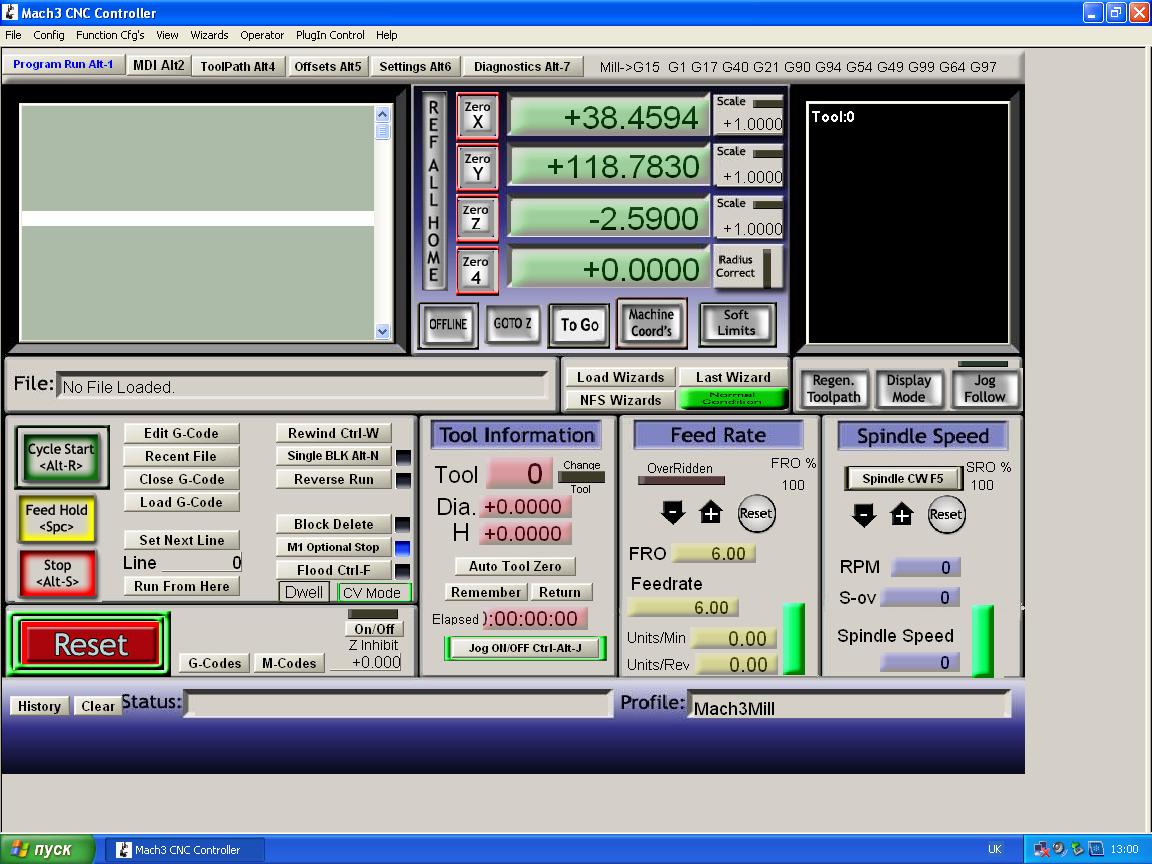Toggle Block Delete
1152x864 pixels.
(334, 524)
